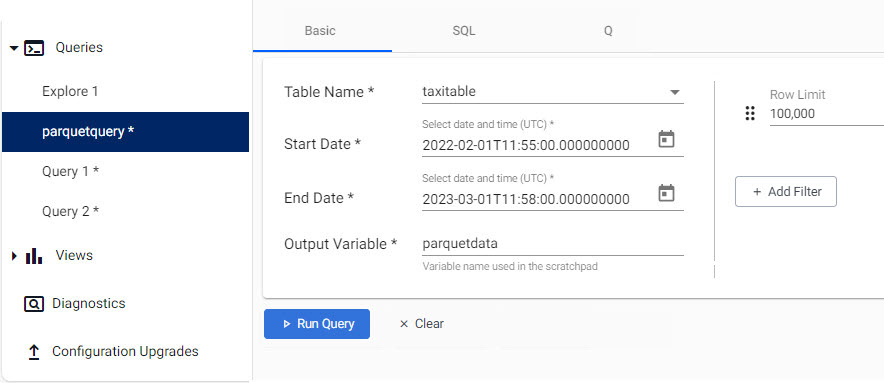The image size is (884, 383).
Task: Grab the Row Limit drag handle
Action: coord(750,113)
